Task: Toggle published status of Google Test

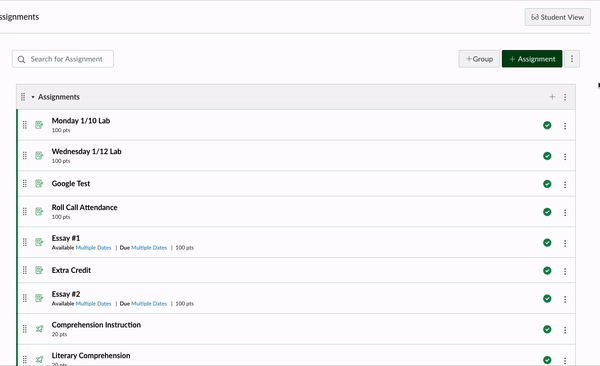Action: (547, 184)
